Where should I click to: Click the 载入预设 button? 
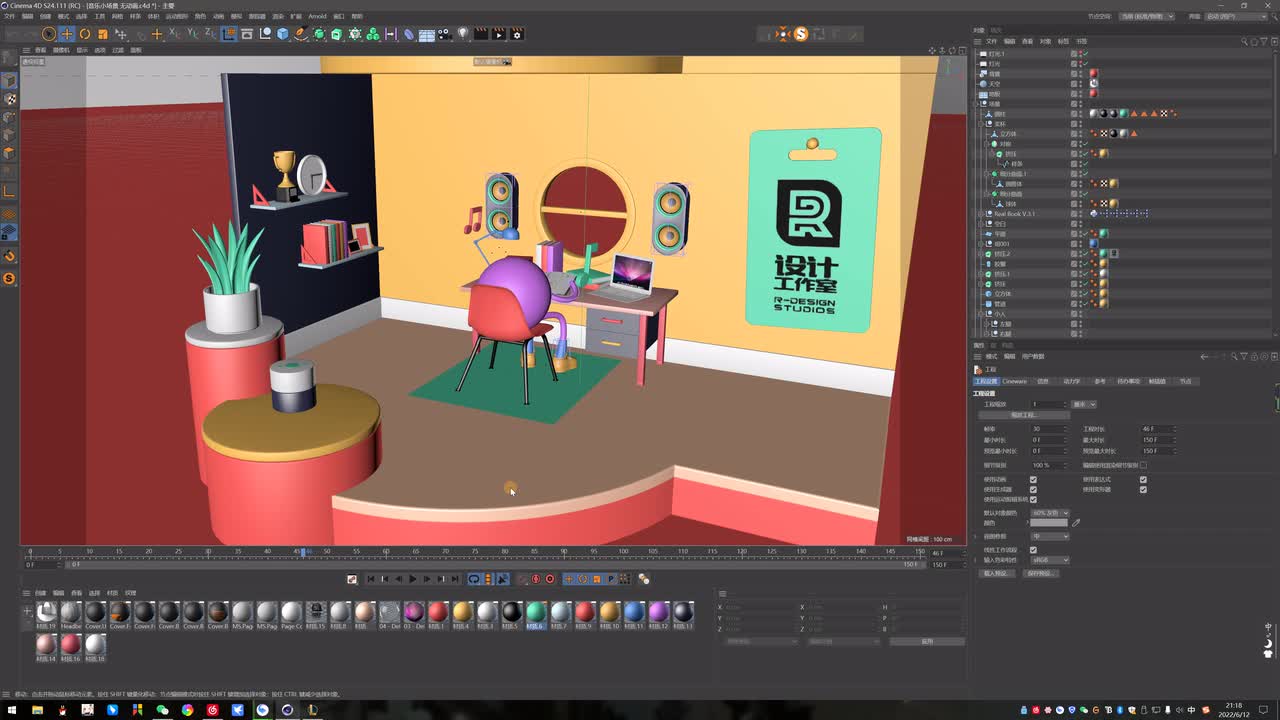(x=995, y=573)
